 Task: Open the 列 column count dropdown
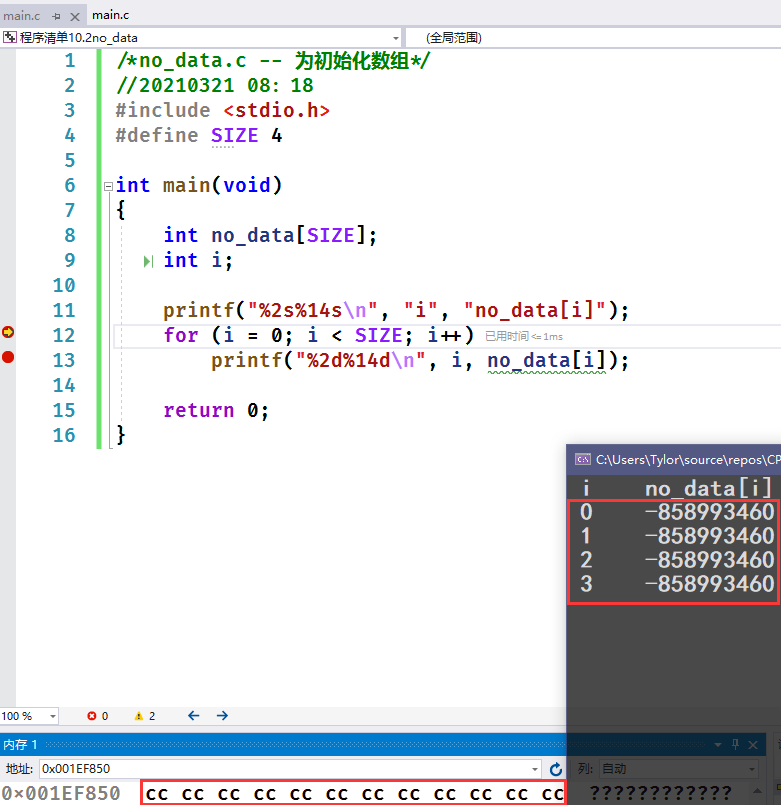tap(752, 769)
